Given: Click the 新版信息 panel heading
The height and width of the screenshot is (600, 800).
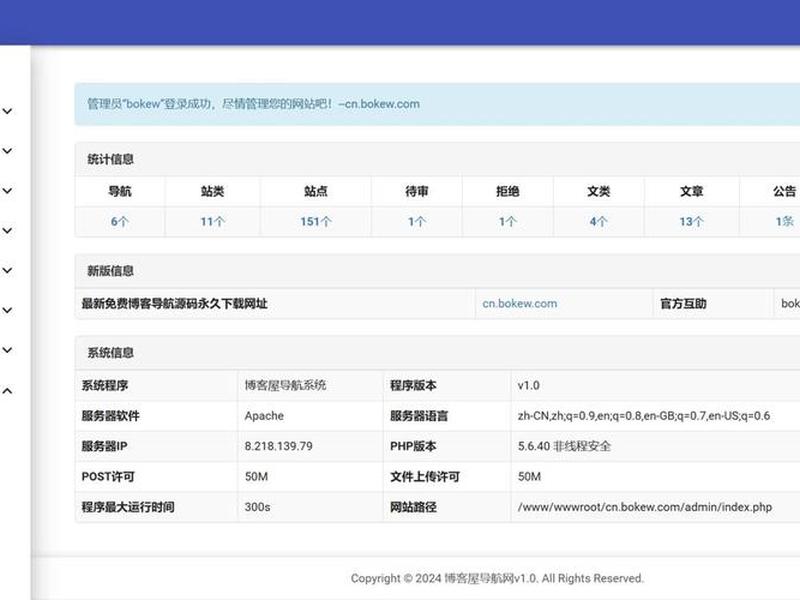Looking at the screenshot, I should coord(110,271).
